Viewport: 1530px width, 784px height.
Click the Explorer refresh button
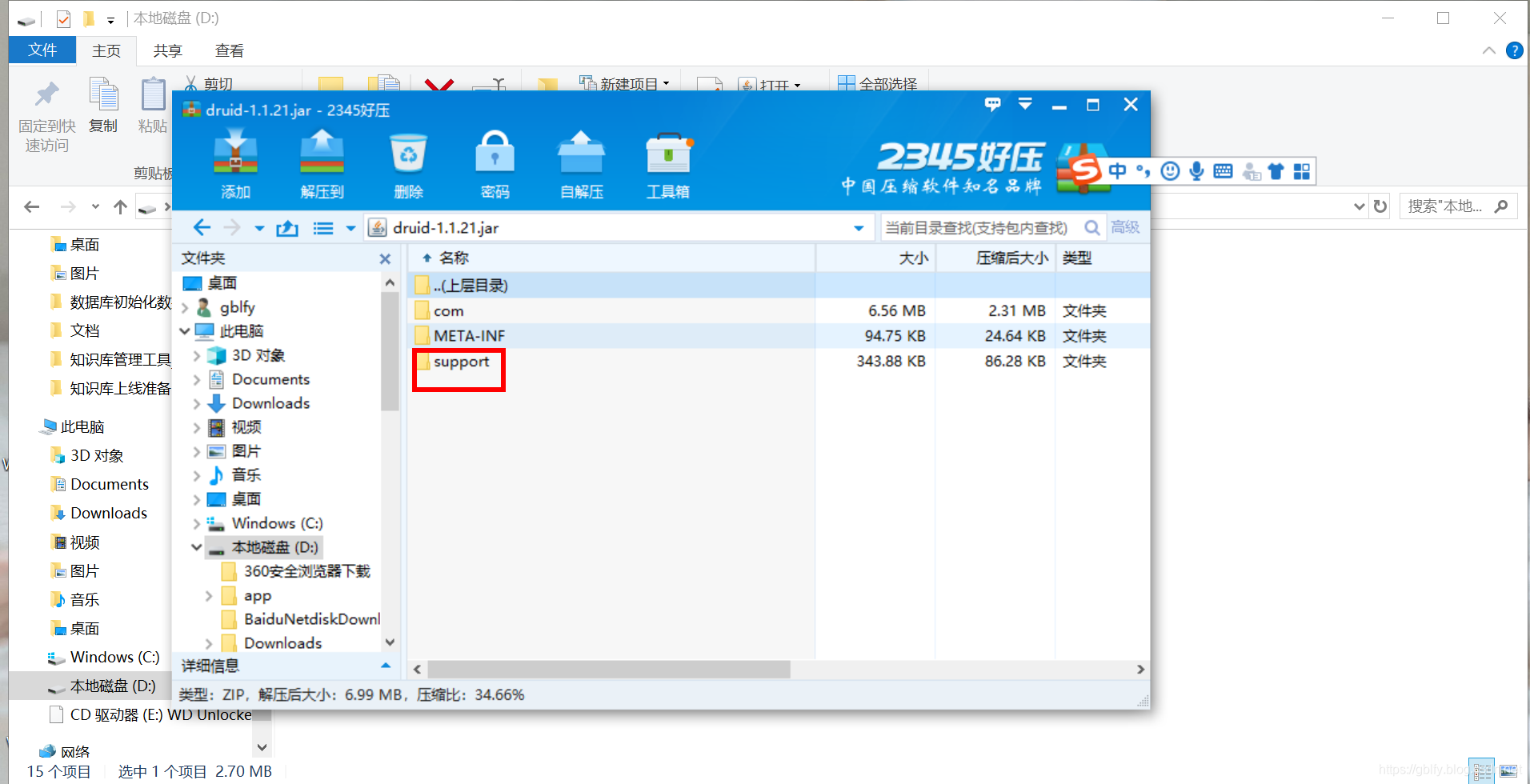pos(1380,206)
